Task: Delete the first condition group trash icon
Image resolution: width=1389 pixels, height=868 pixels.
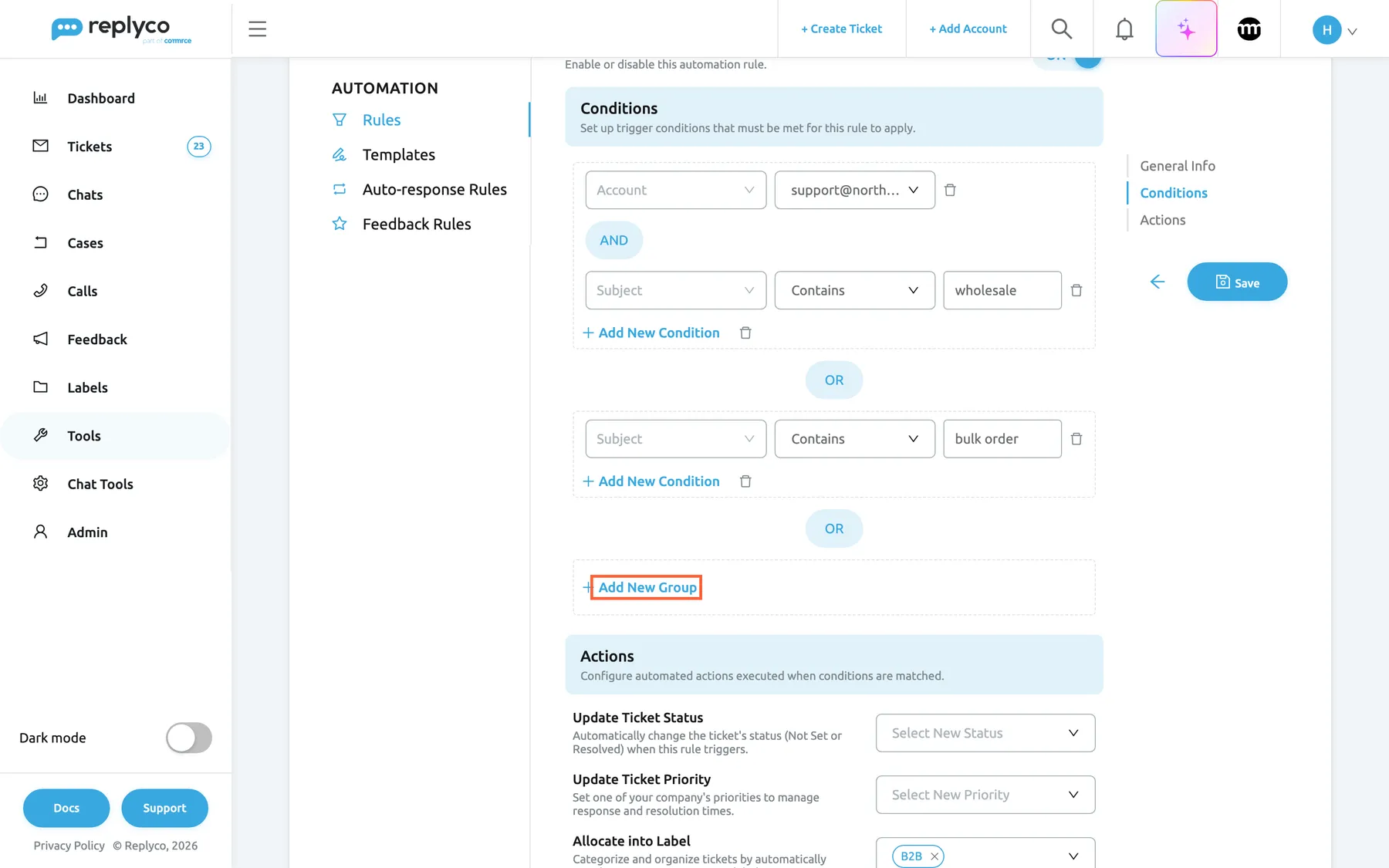Action: pyautogui.click(x=745, y=333)
